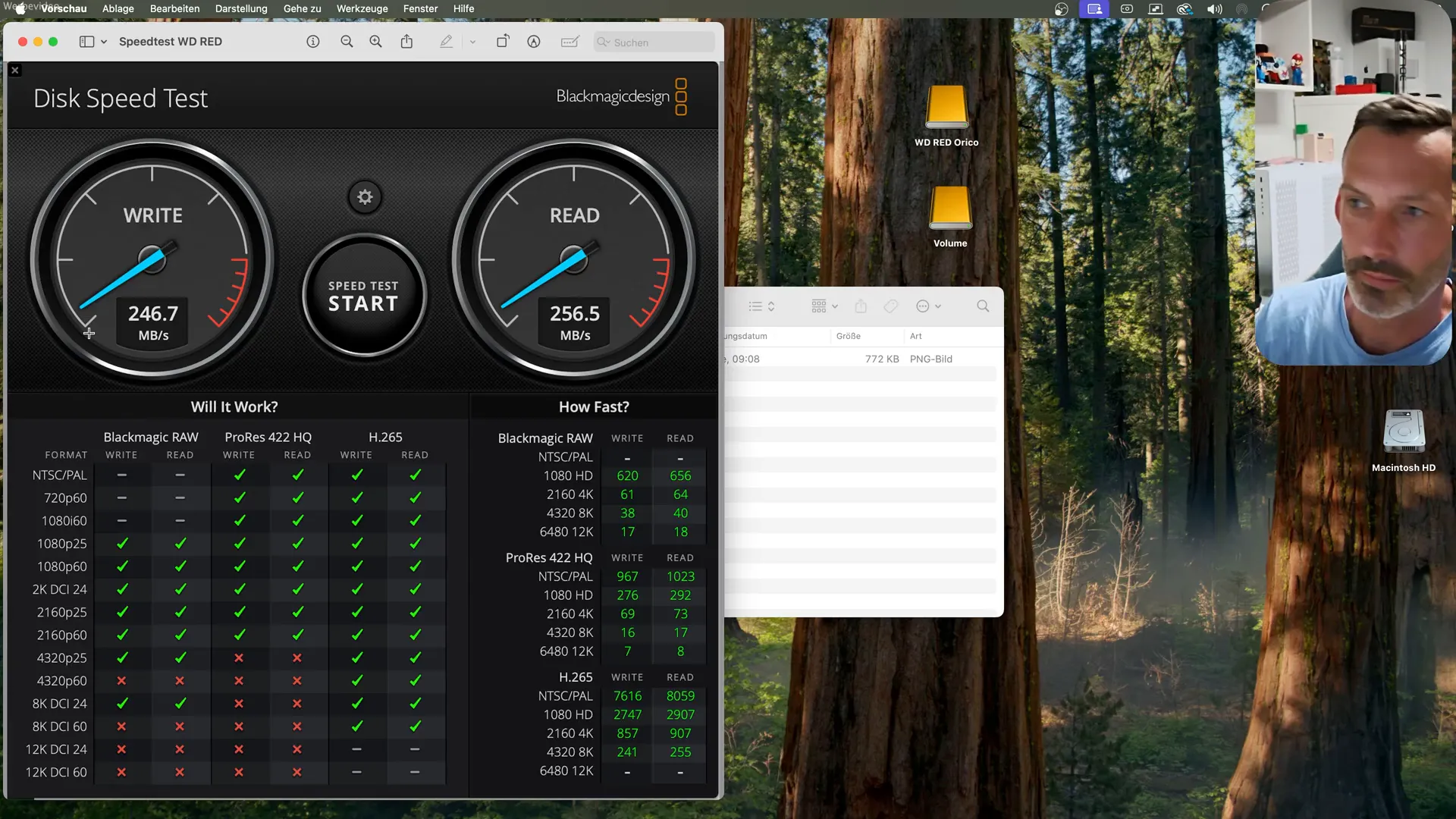Screen dimensions: 1456x819
Task: Open the Vorschau menu
Action: click(64, 8)
